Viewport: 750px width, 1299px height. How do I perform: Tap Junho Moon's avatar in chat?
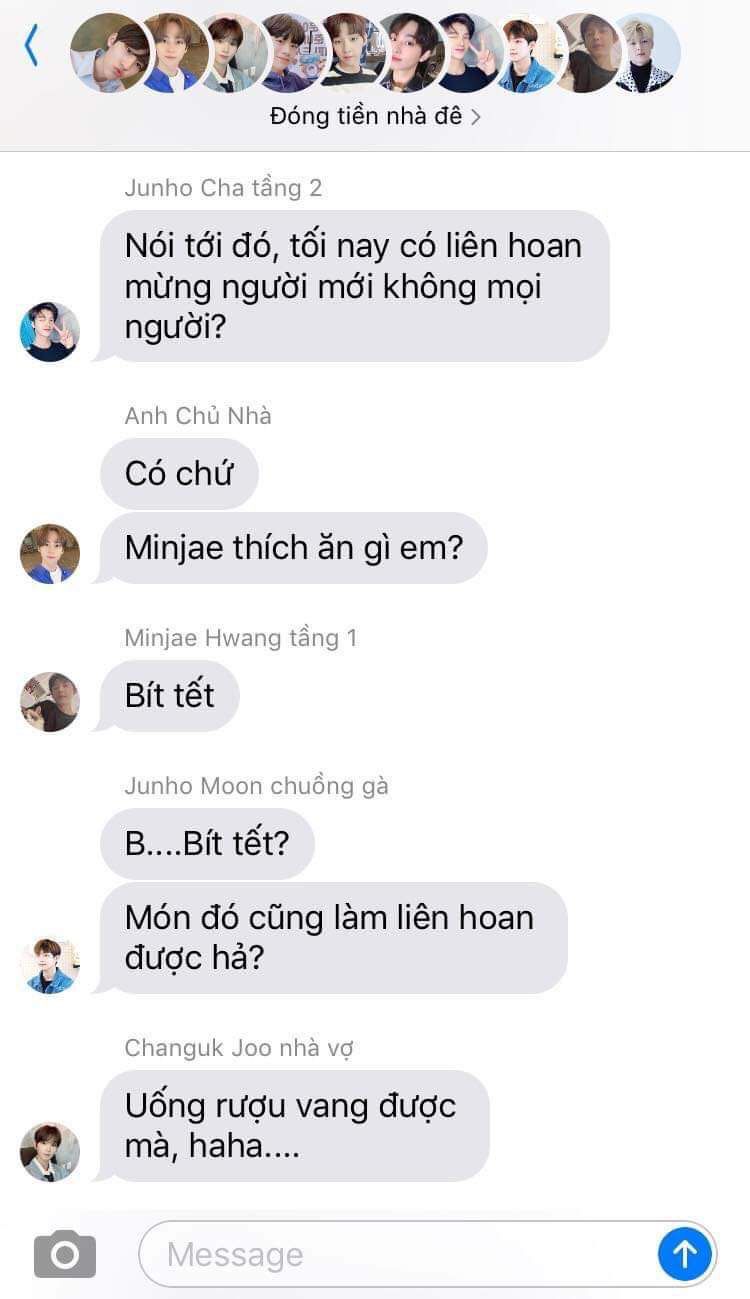click(x=50, y=964)
